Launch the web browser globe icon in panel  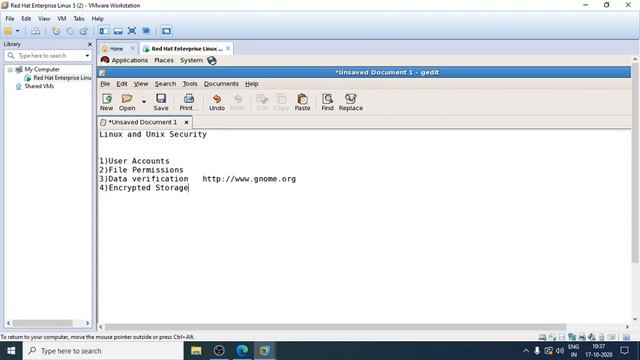(211, 60)
